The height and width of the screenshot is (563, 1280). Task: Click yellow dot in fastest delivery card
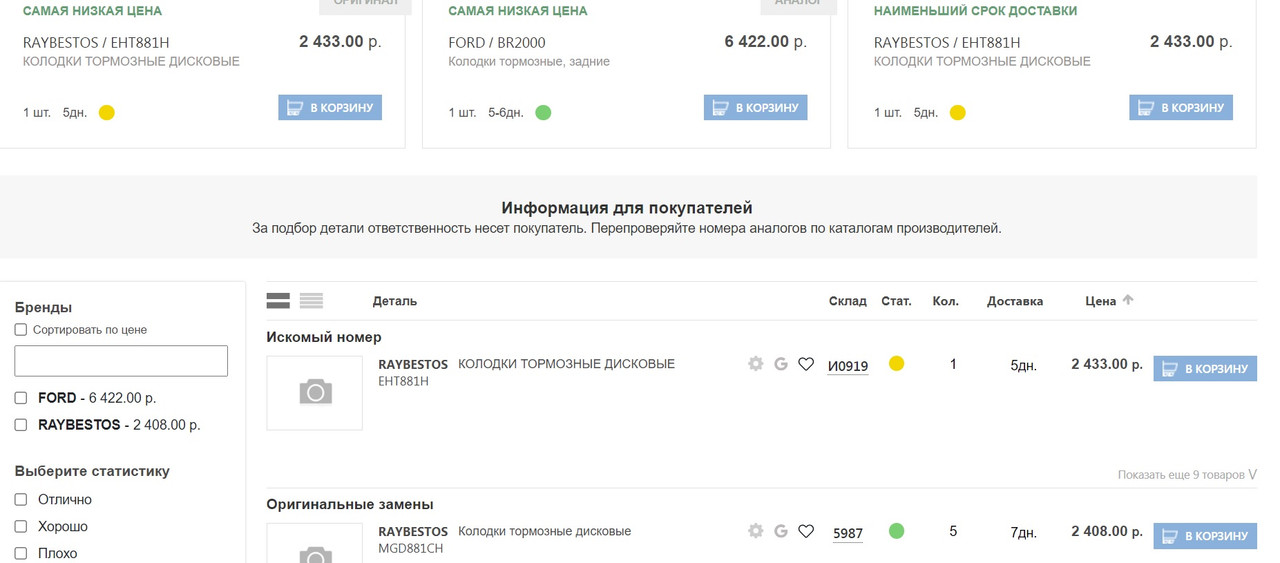tap(957, 112)
